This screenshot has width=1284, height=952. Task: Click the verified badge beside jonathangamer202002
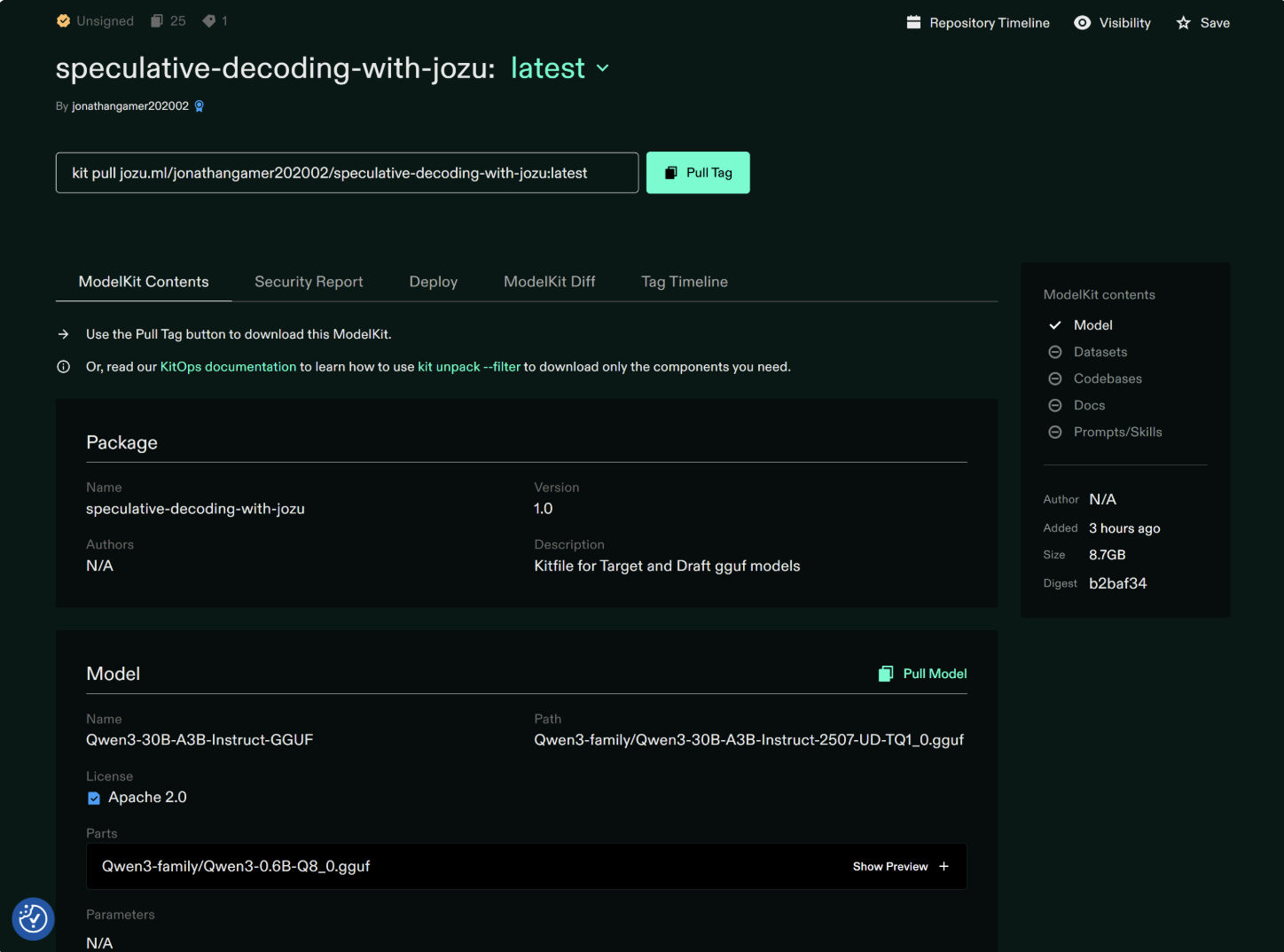[200, 106]
